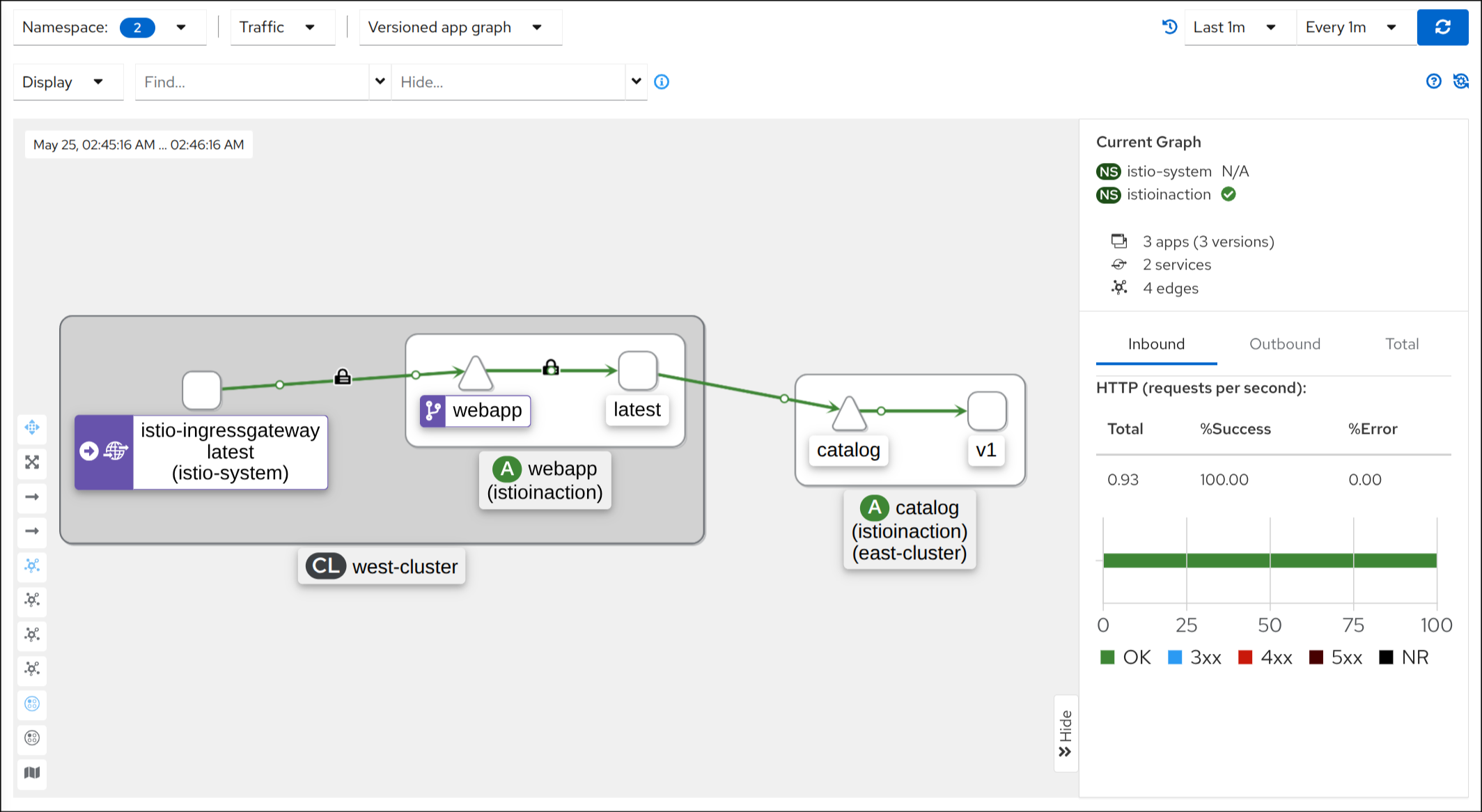Click the webapp (istioinaction) app box label
This screenshot has height=812, width=1482.
(545, 481)
